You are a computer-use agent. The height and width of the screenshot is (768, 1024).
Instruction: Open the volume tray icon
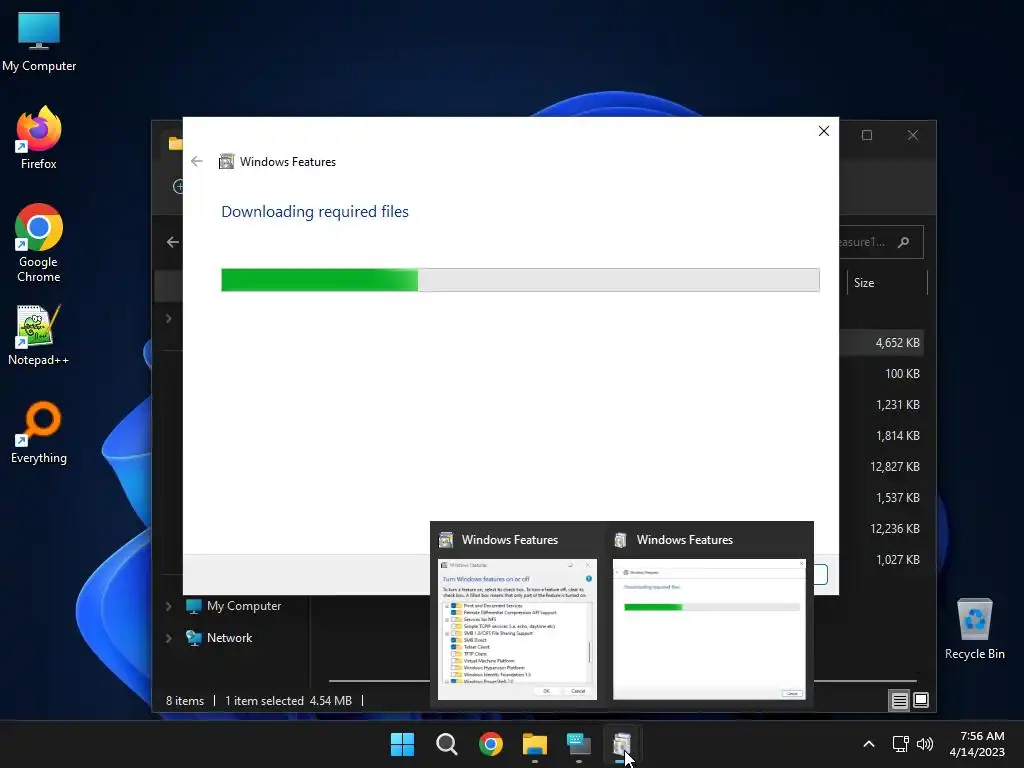coord(925,744)
